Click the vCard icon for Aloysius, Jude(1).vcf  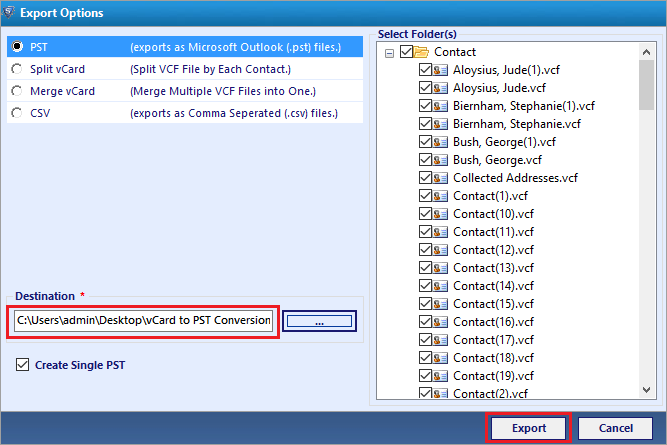pos(440,70)
